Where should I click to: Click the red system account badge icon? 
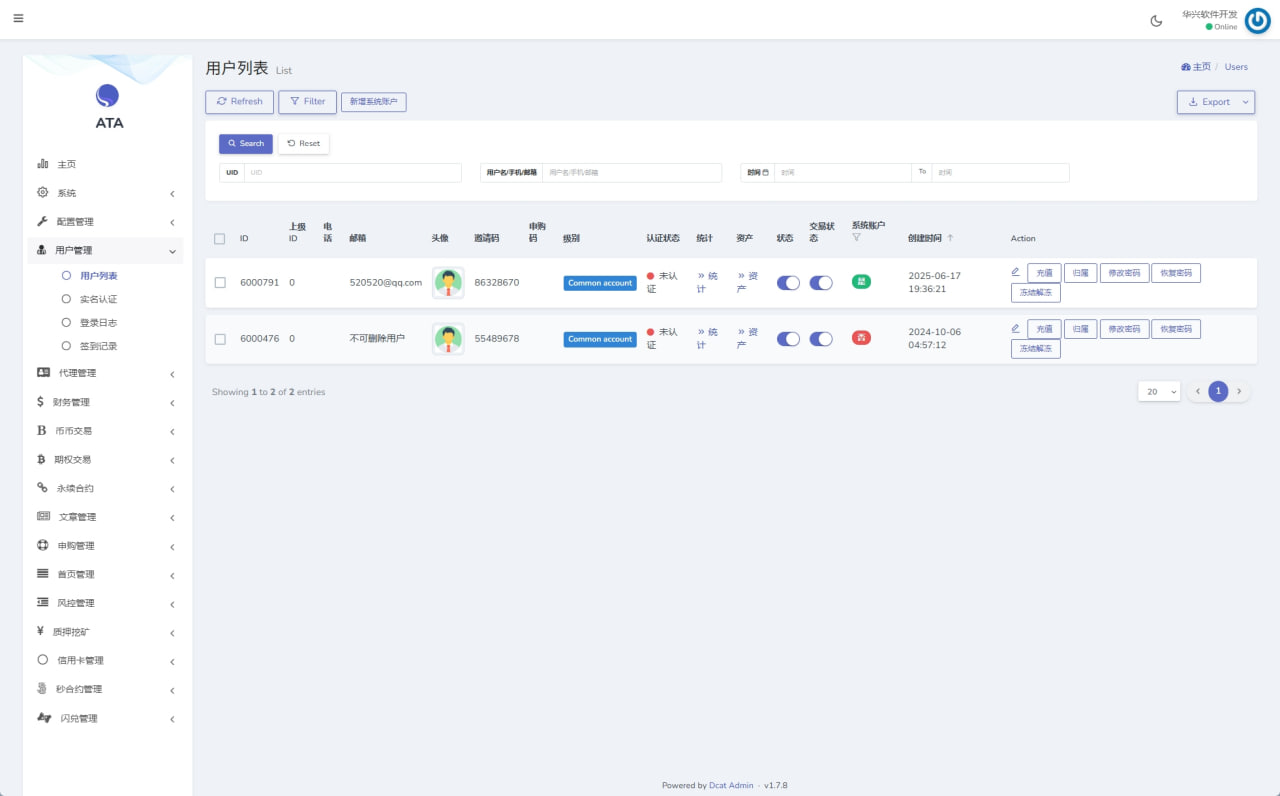(x=861, y=338)
